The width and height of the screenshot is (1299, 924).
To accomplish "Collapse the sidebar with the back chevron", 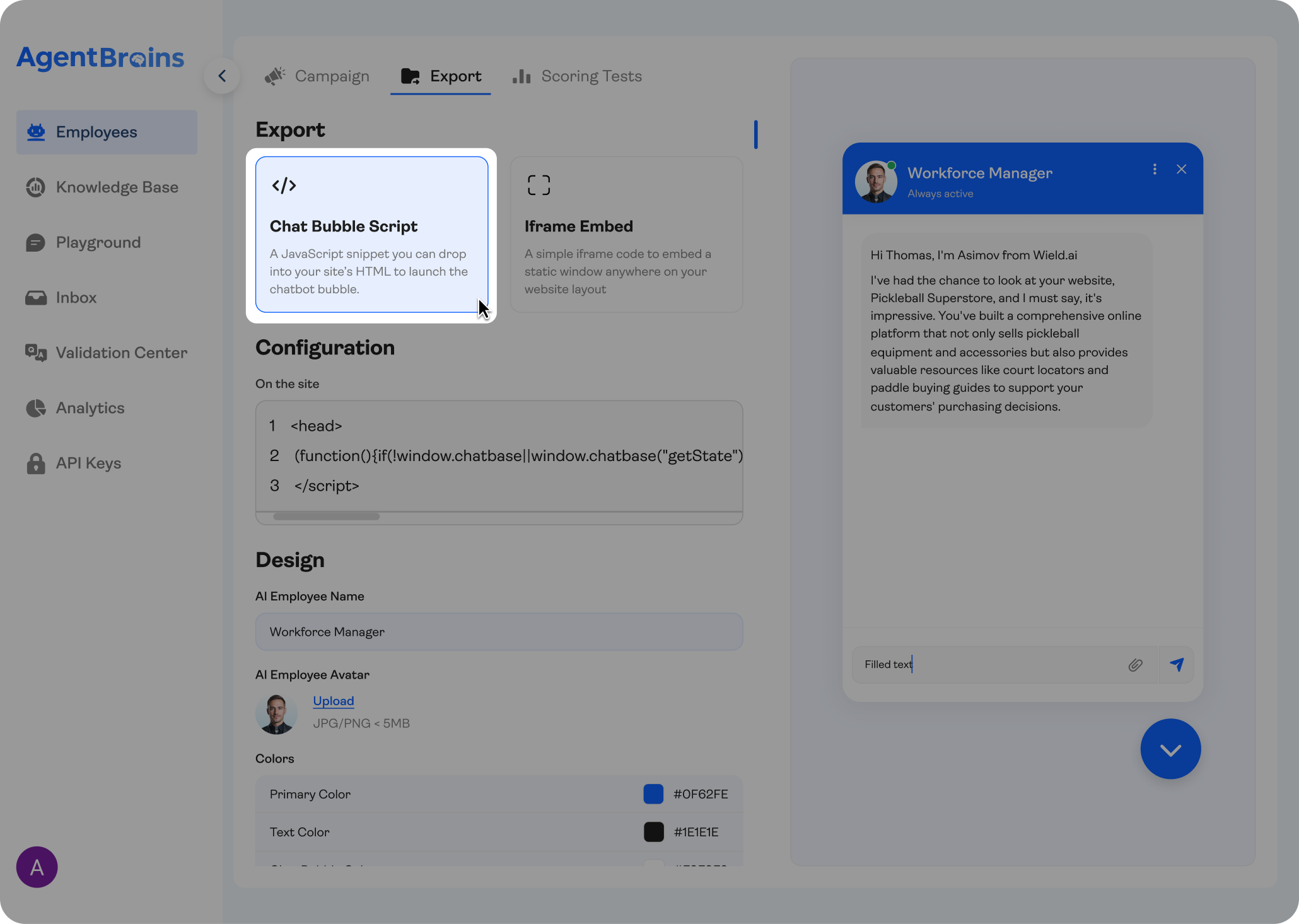I will point(222,76).
